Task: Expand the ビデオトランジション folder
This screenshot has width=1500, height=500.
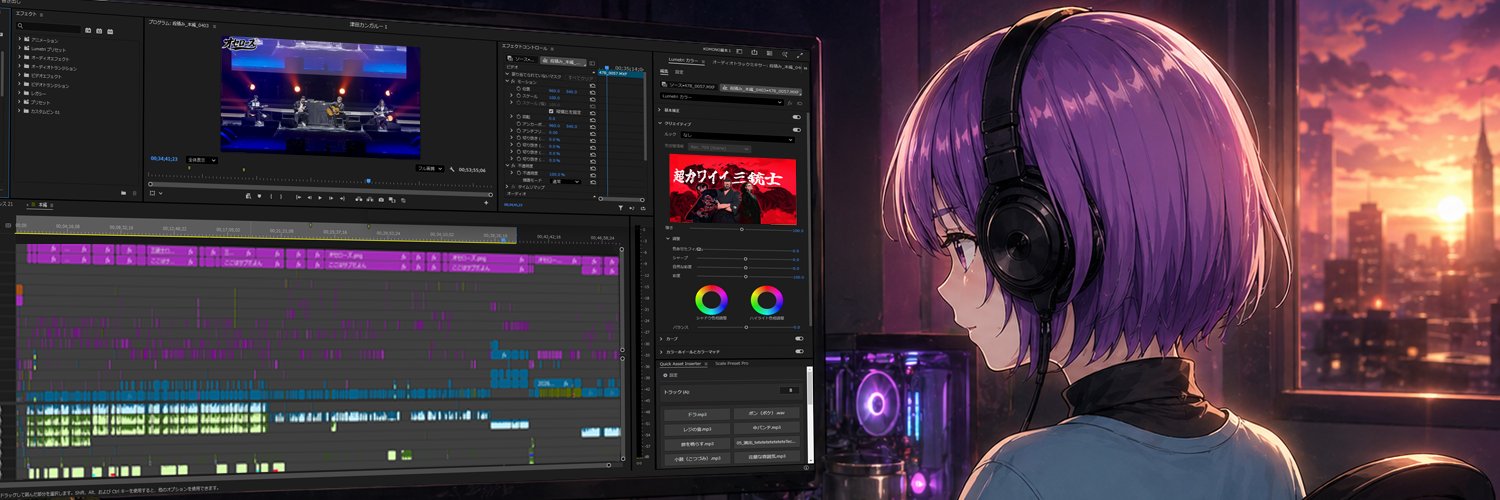Action: coord(20,85)
